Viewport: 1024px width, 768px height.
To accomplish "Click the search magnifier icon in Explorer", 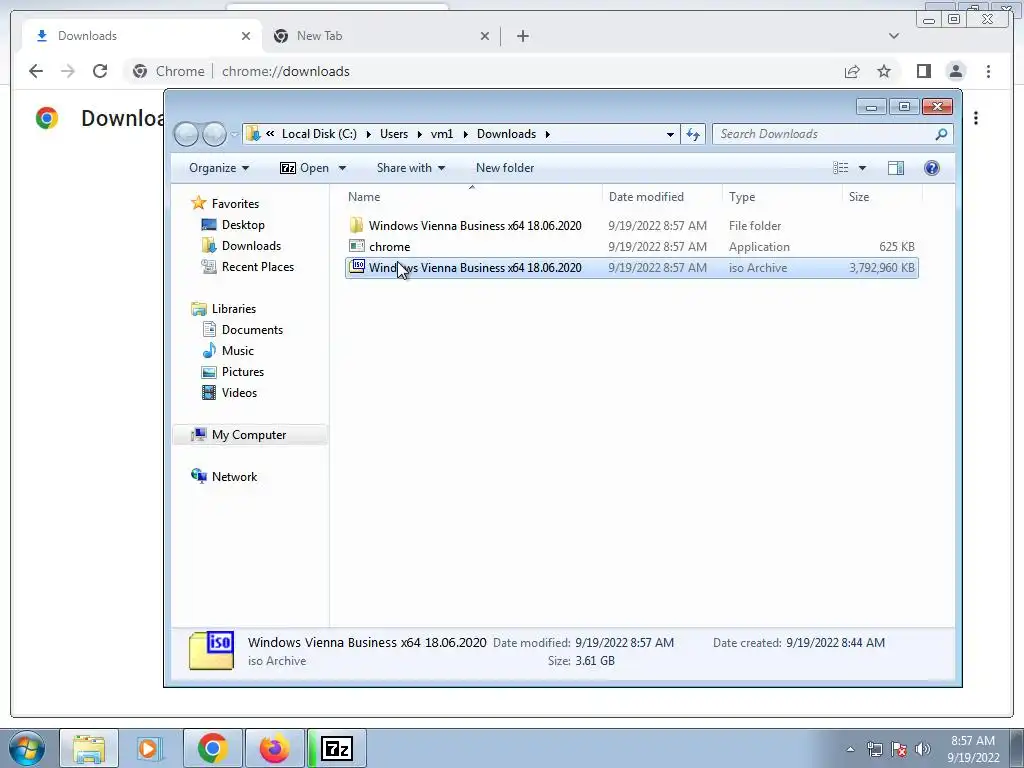I will click(x=941, y=134).
